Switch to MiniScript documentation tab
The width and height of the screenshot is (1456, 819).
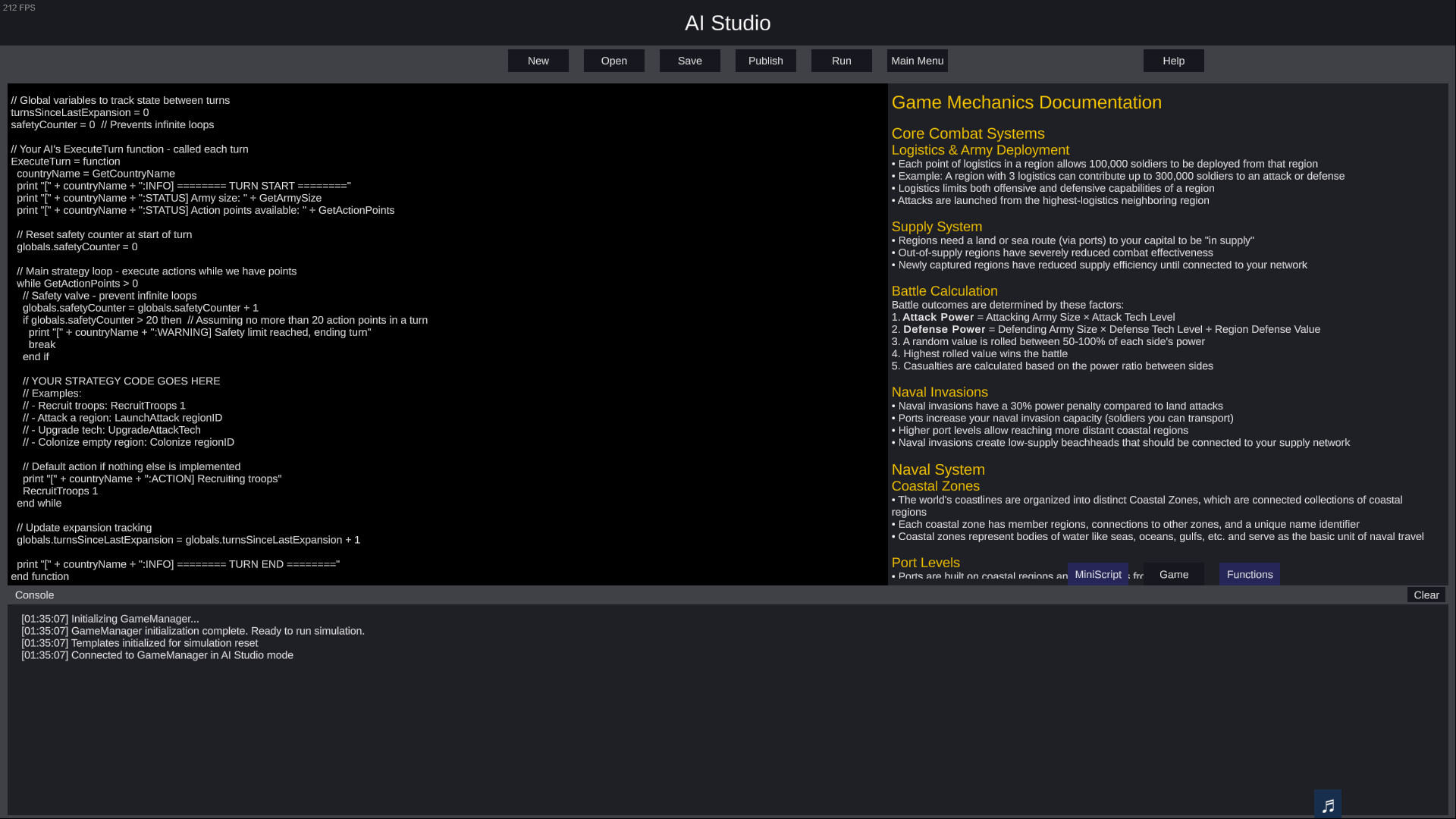1097,574
